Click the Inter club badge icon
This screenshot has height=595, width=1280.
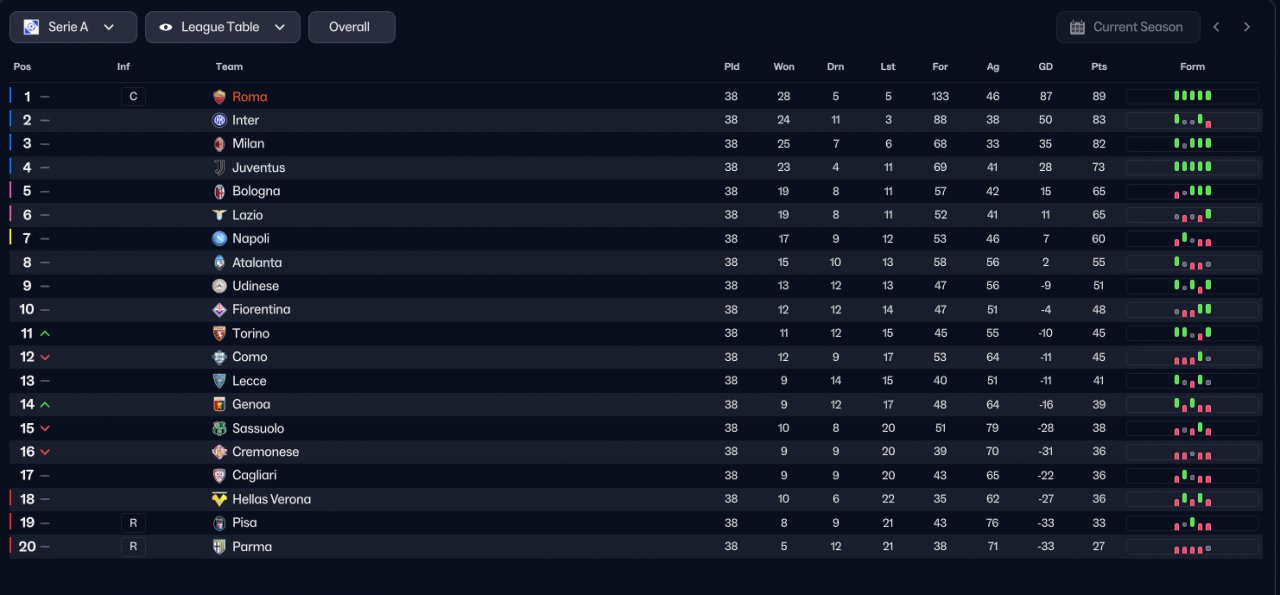click(x=220, y=120)
